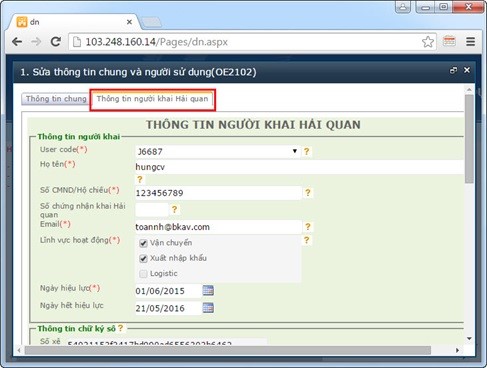Close the OE2102 dialog window

coord(467,70)
